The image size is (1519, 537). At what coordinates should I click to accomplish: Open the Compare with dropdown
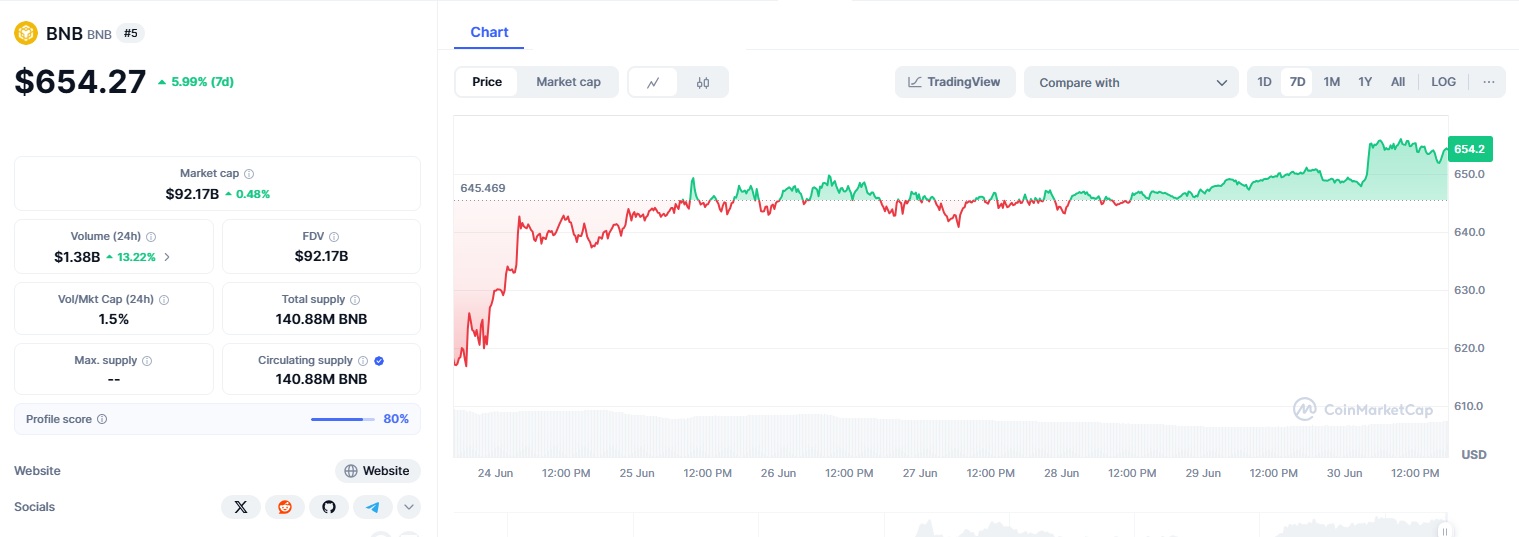coord(1132,82)
